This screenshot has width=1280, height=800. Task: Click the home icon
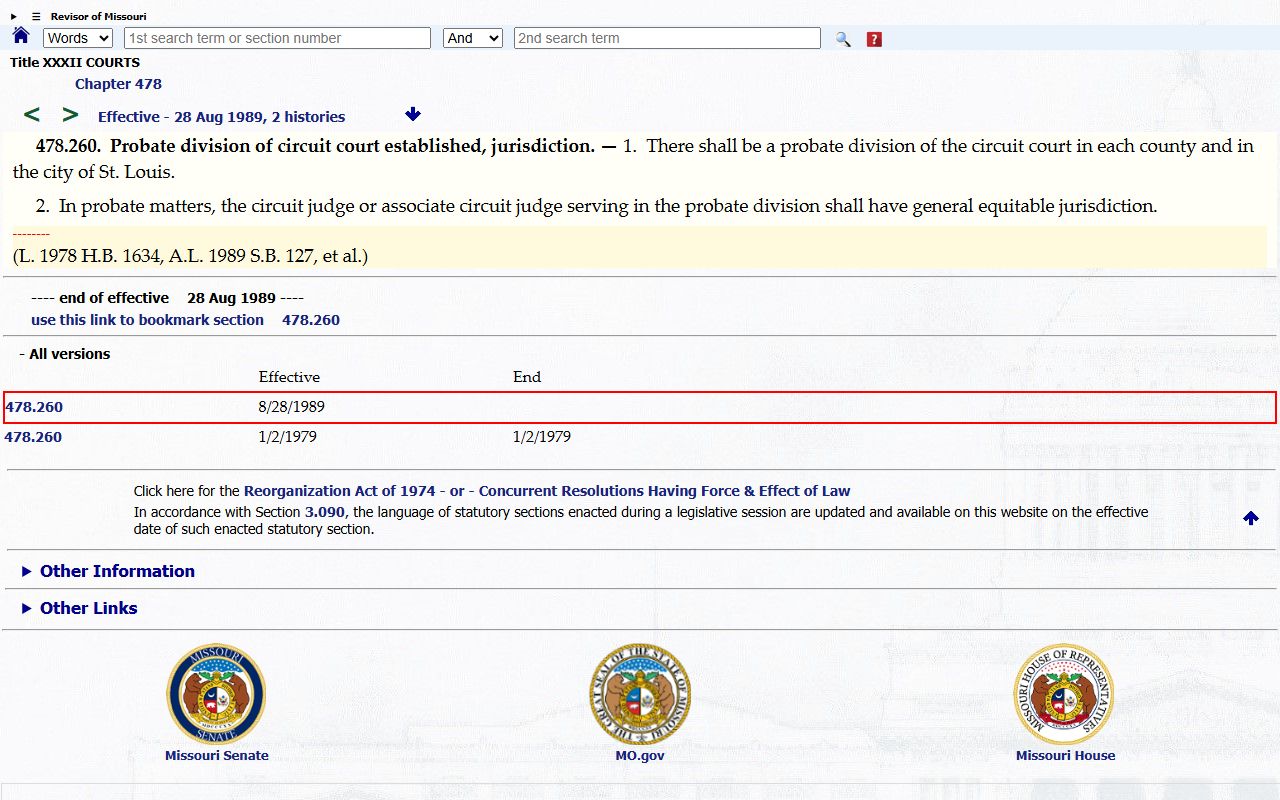tap(21, 36)
